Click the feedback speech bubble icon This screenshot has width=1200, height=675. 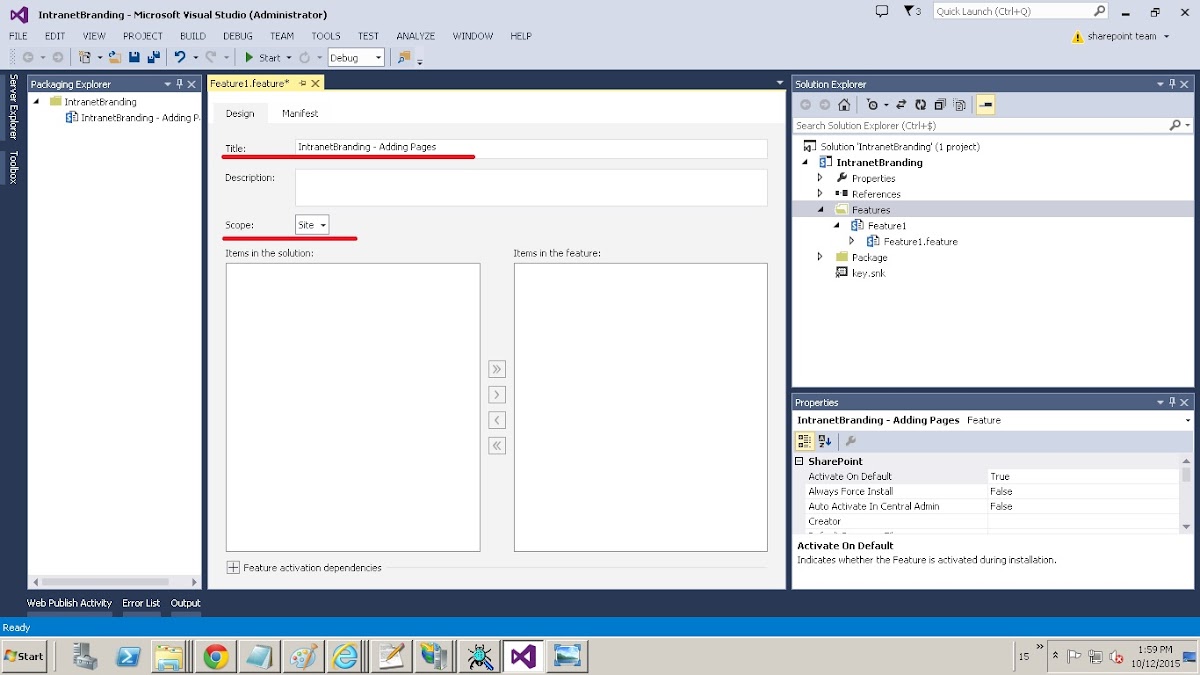click(881, 11)
